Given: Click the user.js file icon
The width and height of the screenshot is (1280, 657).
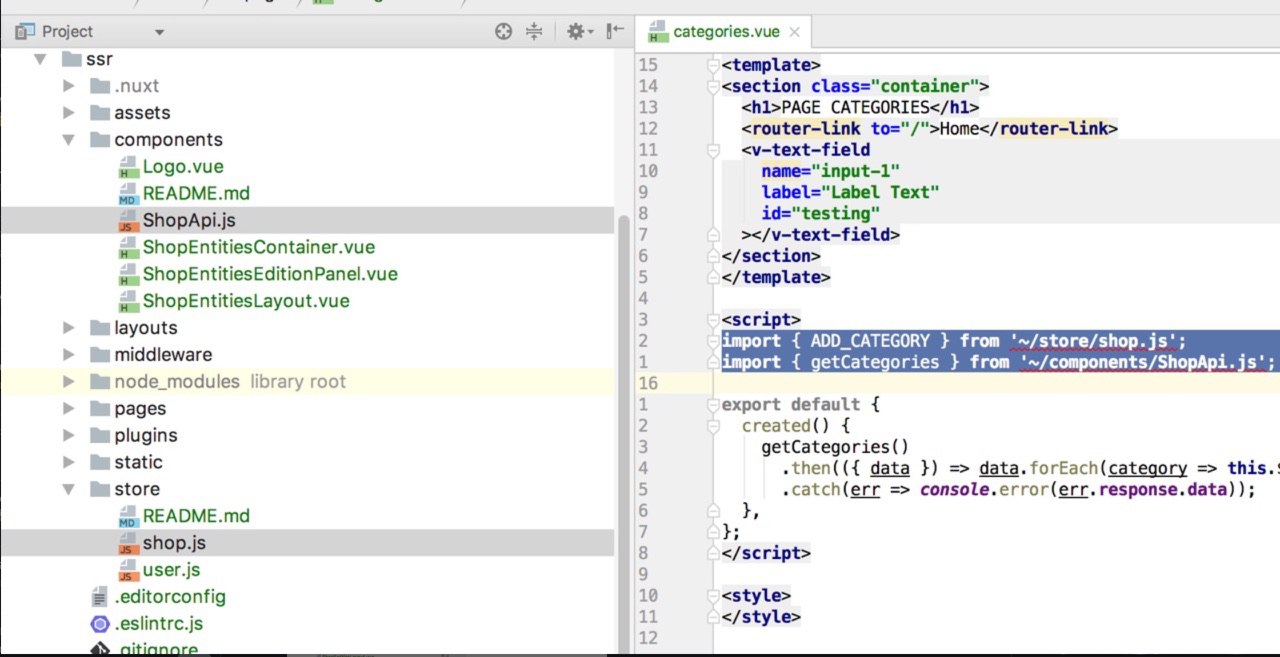Looking at the screenshot, I should click(127, 571).
